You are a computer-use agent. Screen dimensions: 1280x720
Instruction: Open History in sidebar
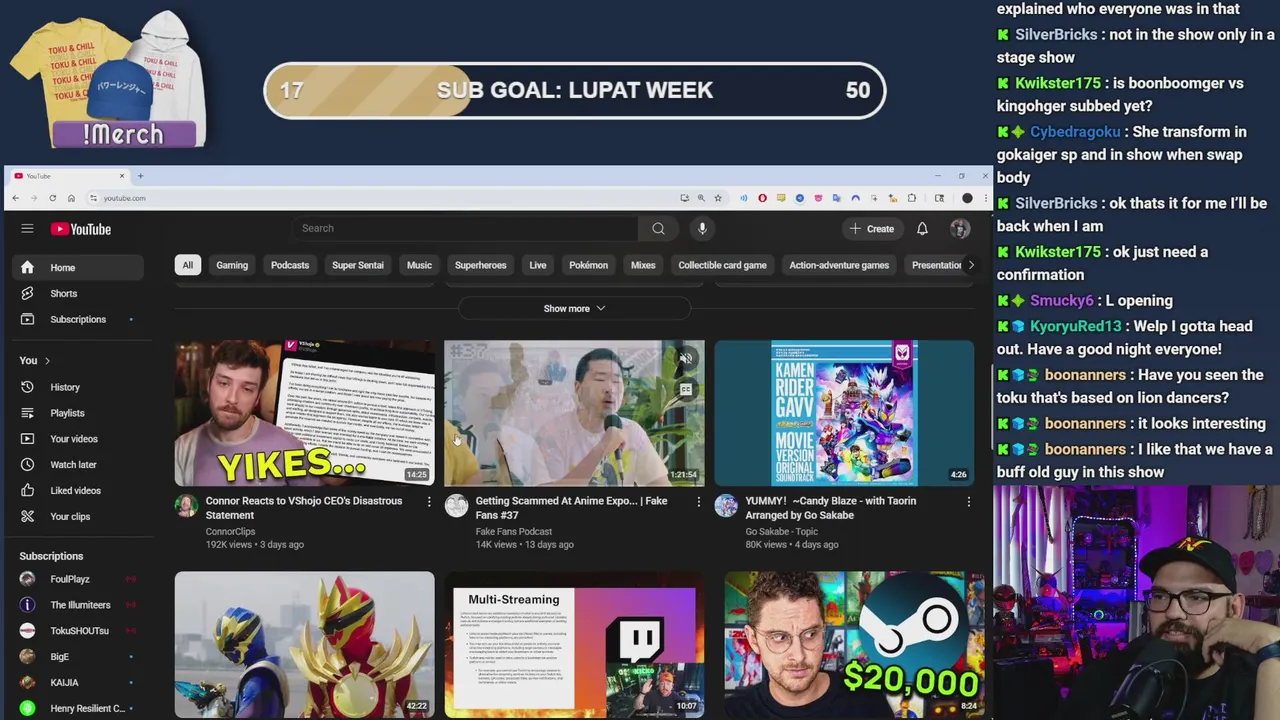coord(77,387)
